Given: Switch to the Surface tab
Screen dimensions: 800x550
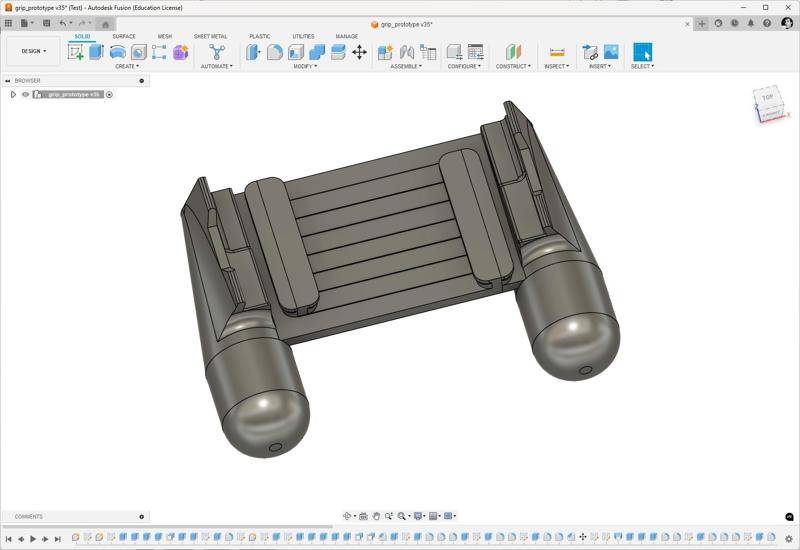Looking at the screenshot, I should click(124, 36).
